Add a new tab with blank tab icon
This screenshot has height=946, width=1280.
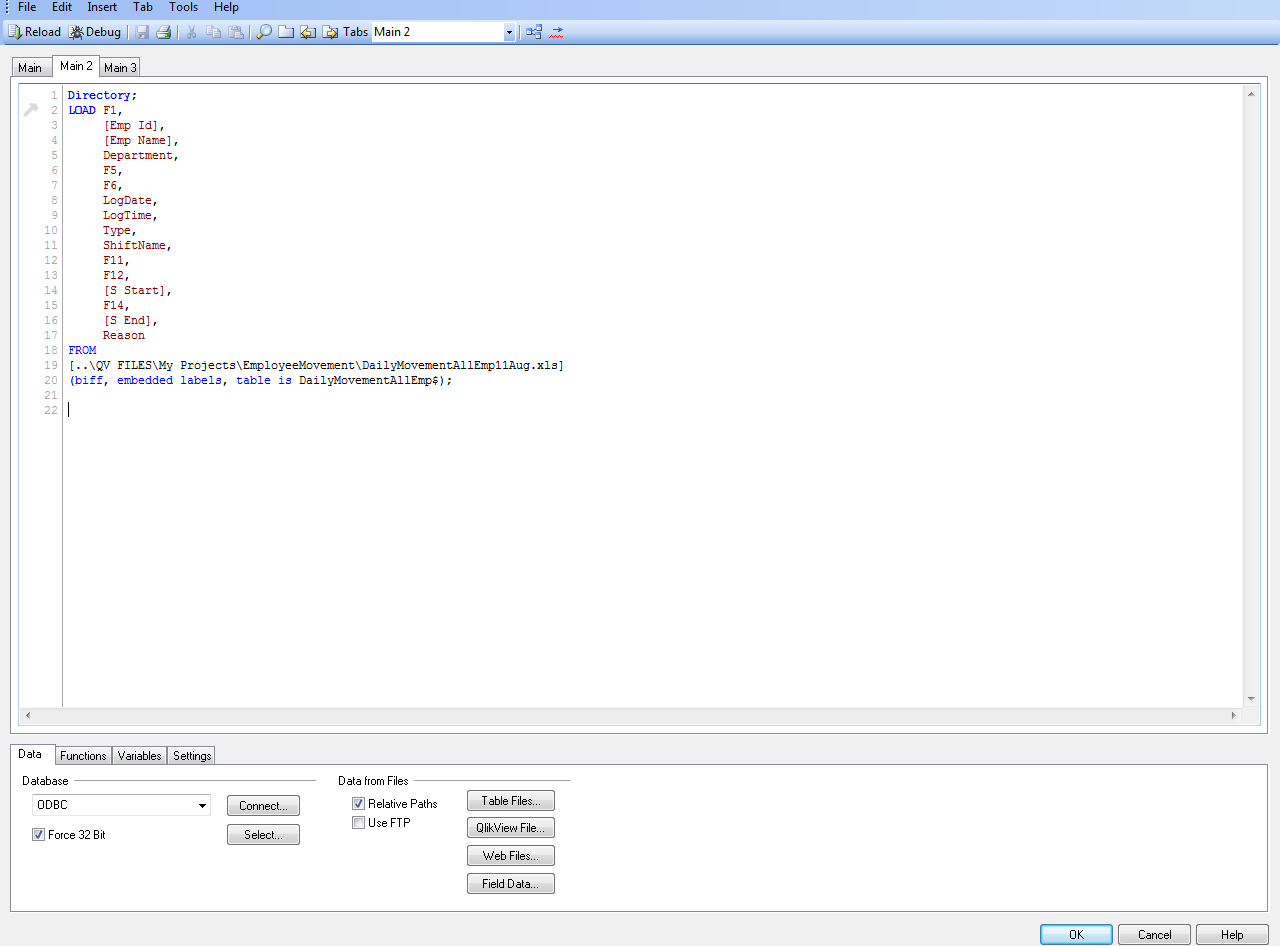(286, 32)
